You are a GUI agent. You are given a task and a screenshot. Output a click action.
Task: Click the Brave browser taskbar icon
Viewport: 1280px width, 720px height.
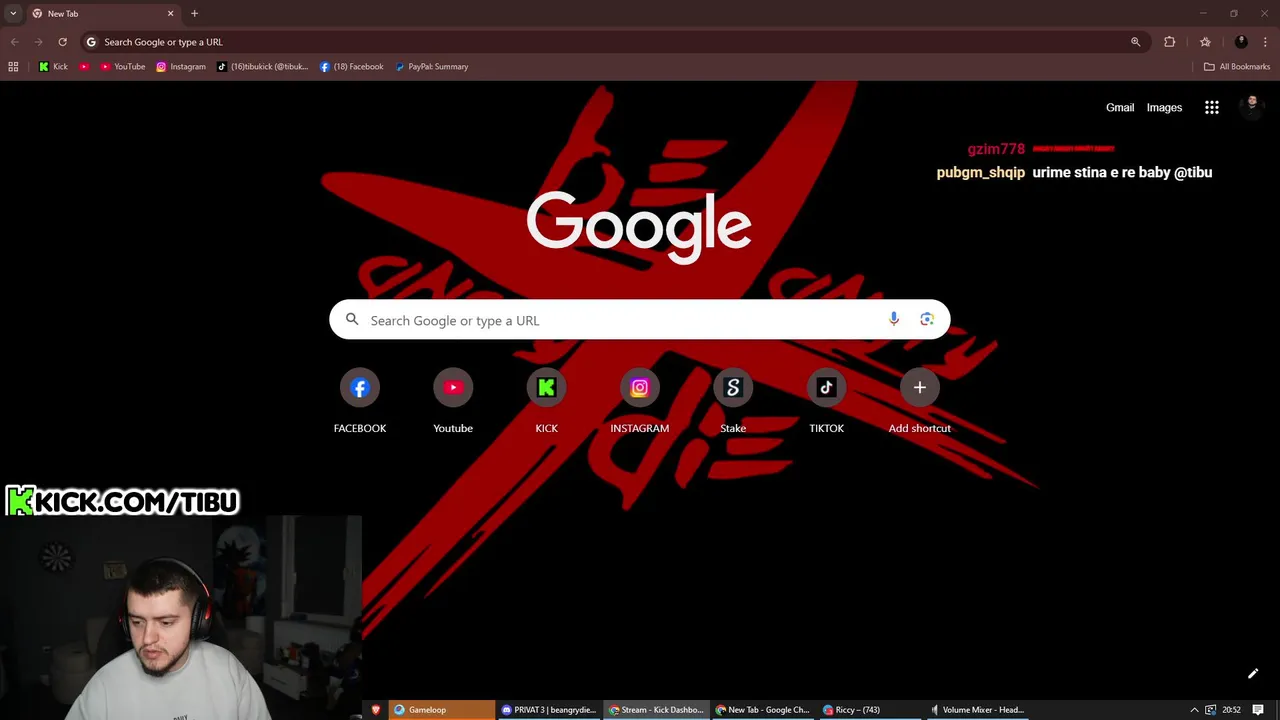tap(376, 710)
